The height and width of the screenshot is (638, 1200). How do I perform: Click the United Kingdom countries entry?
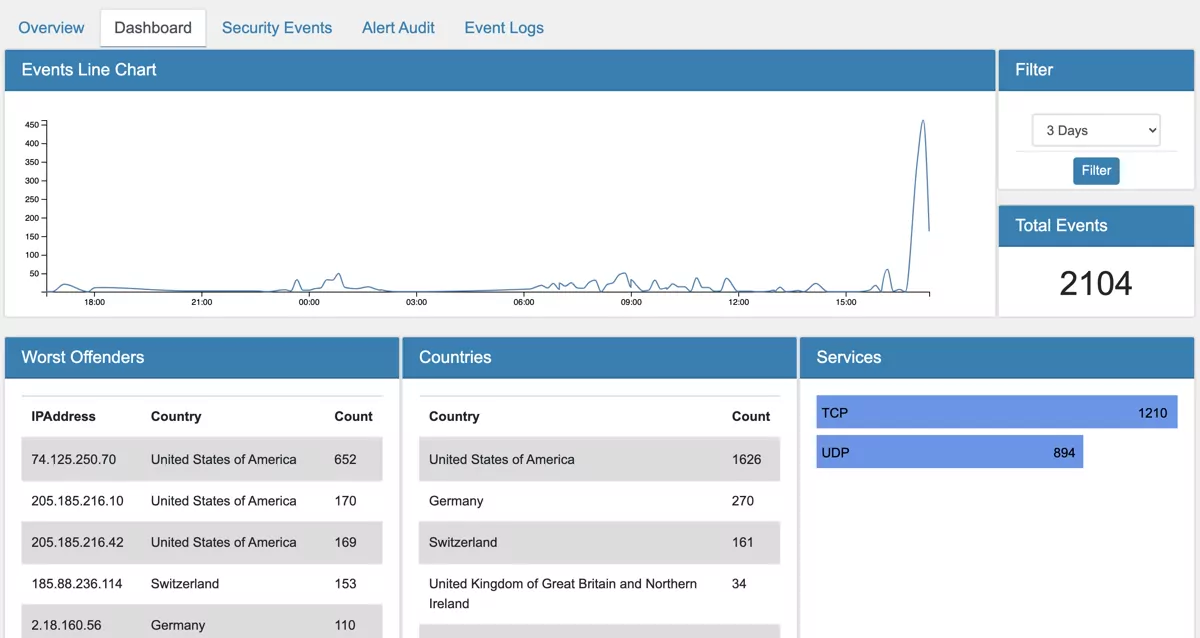point(560,593)
